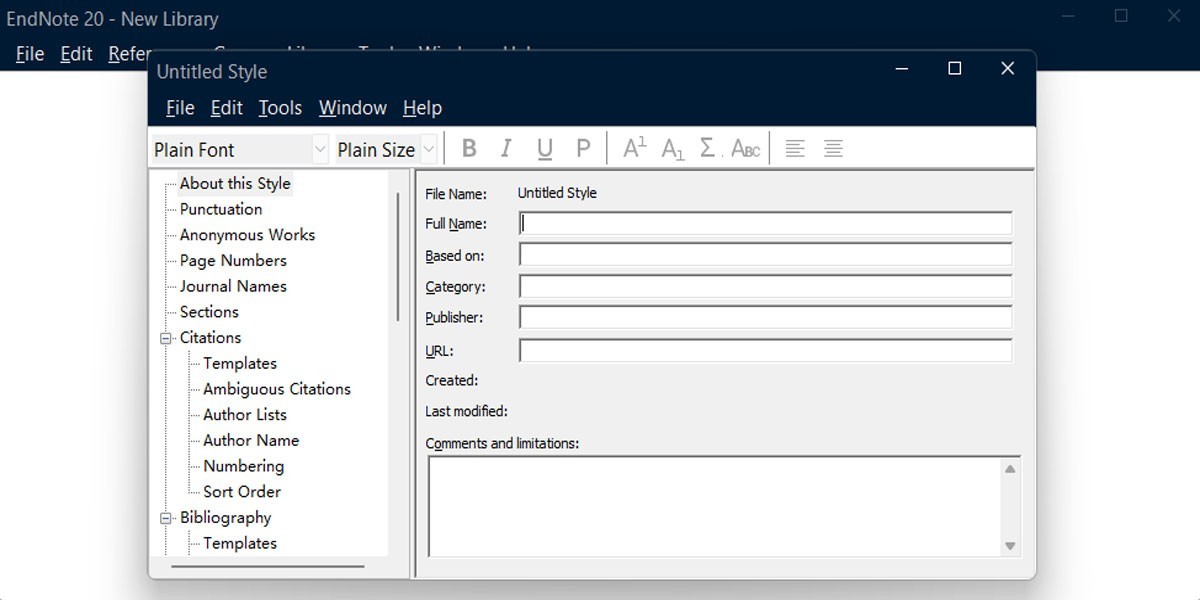Apply Superscript formatting icon
This screenshot has height=600, width=1200.
click(634, 149)
